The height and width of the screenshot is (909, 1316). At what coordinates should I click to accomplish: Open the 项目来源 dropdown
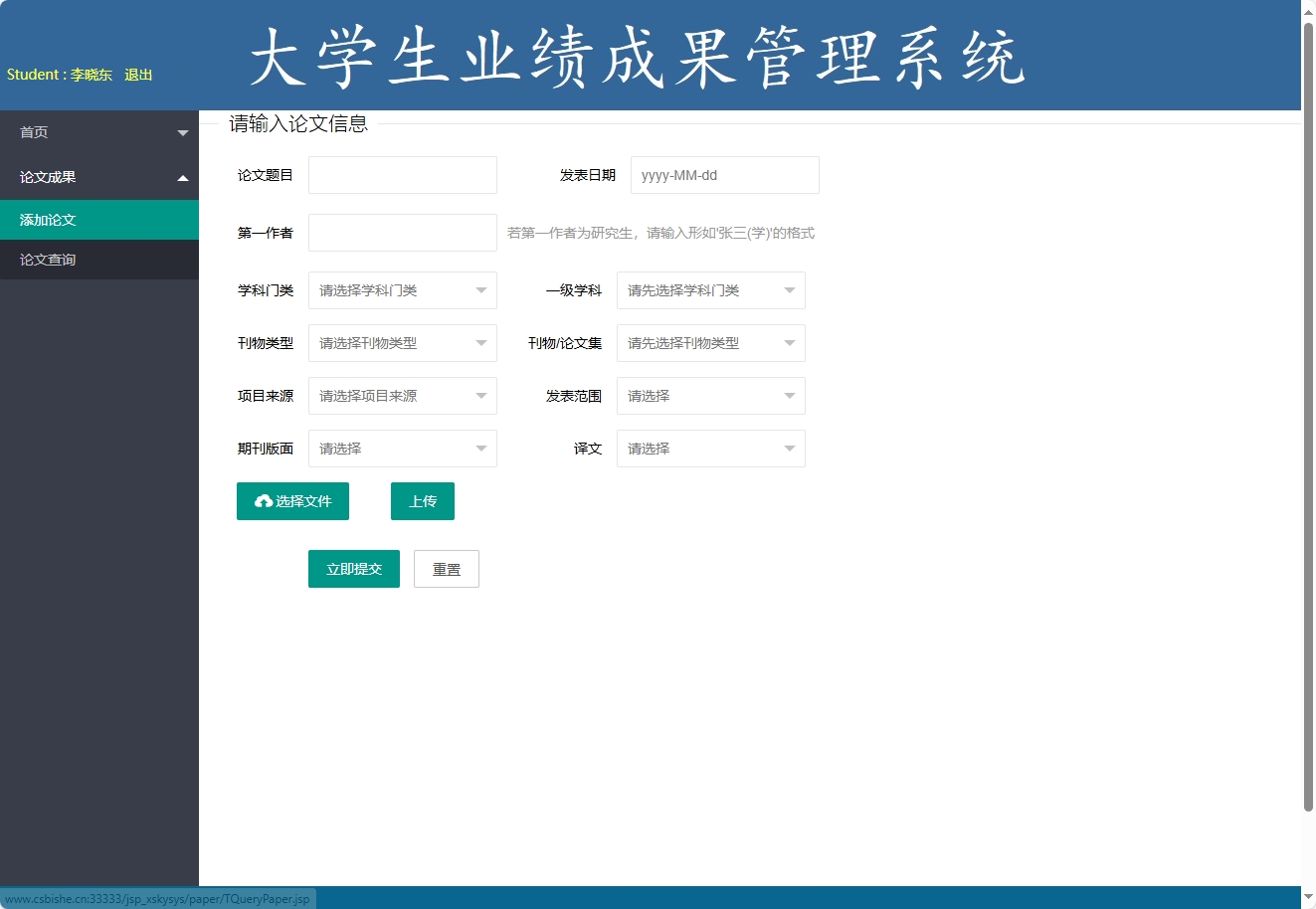[x=402, y=396]
